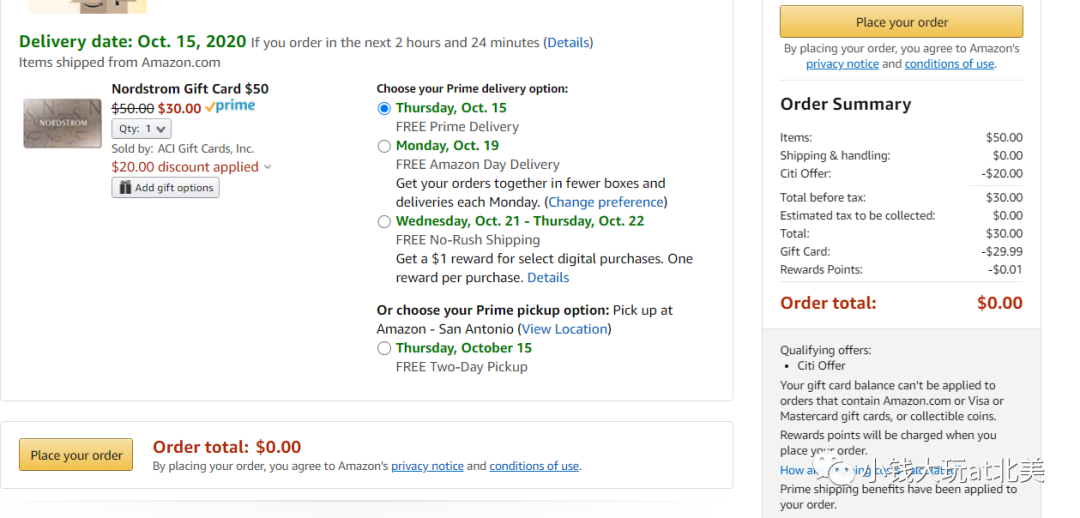Open privacy notice link in order summary
This screenshot has height=518, width=1080.
tap(842, 64)
